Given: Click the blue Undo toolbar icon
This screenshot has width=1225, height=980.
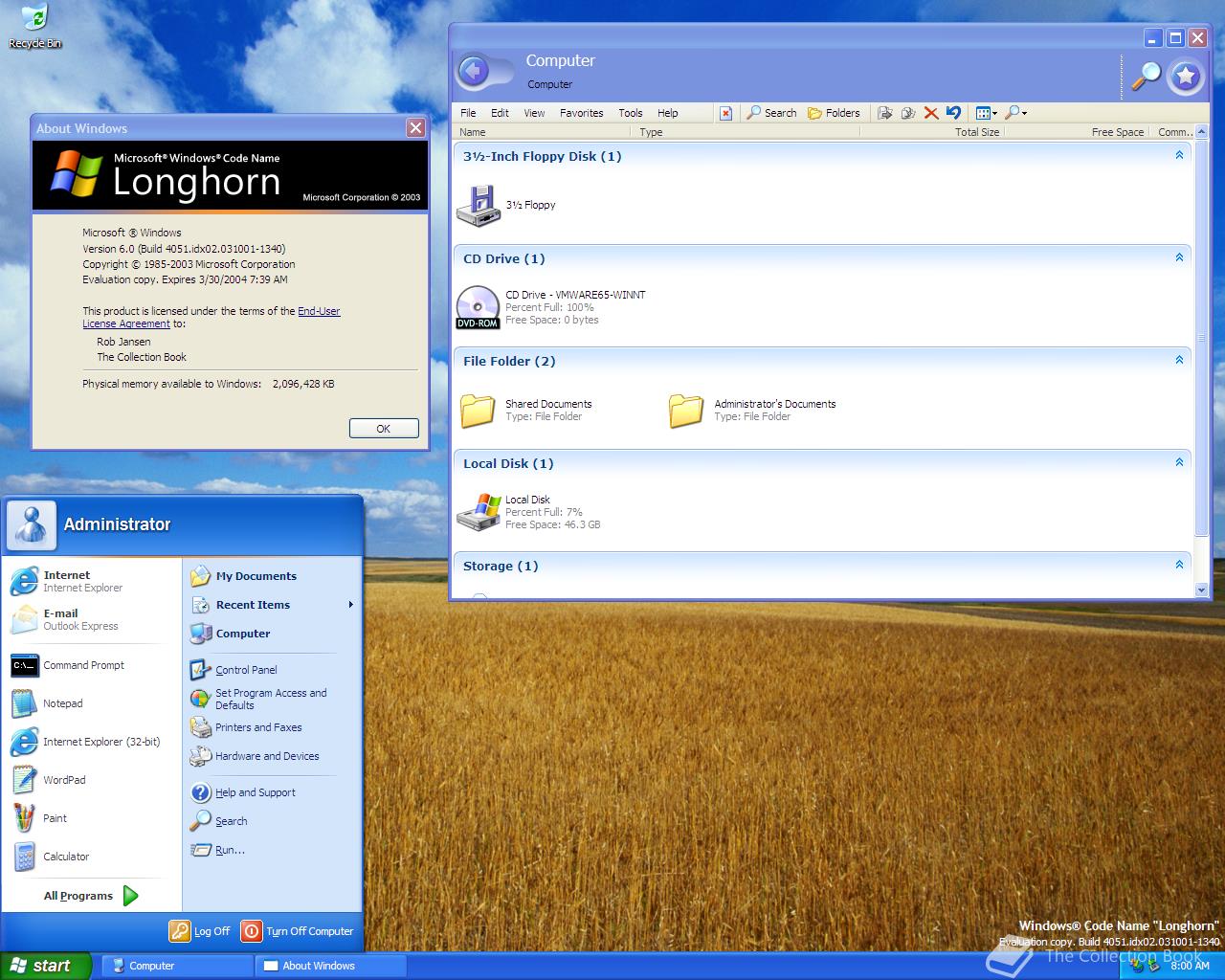Looking at the screenshot, I should coord(953,113).
